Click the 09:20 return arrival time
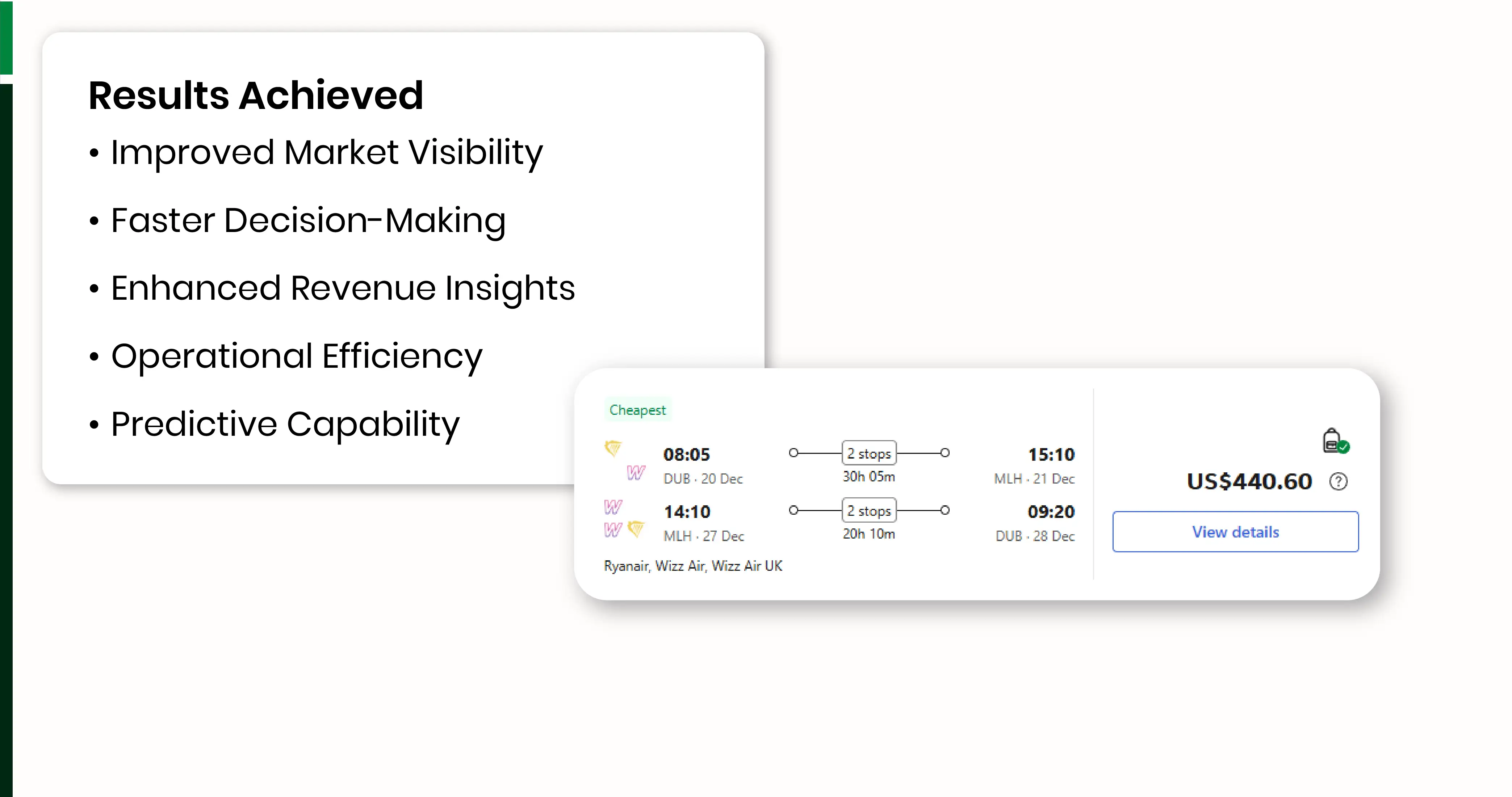The height and width of the screenshot is (797, 1512). point(1051,511)
